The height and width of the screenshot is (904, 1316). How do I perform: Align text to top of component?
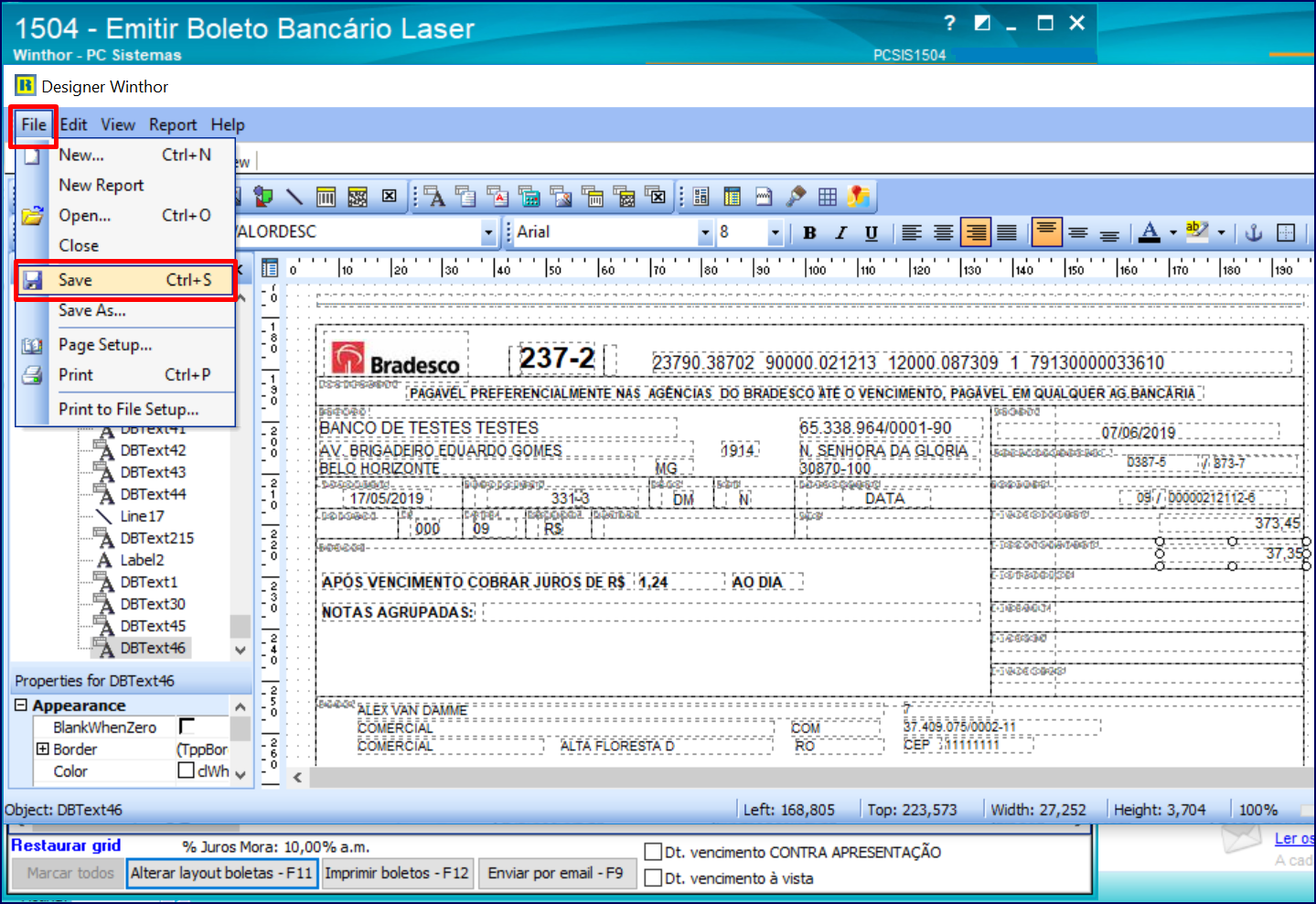click(x=1047, y=232)
